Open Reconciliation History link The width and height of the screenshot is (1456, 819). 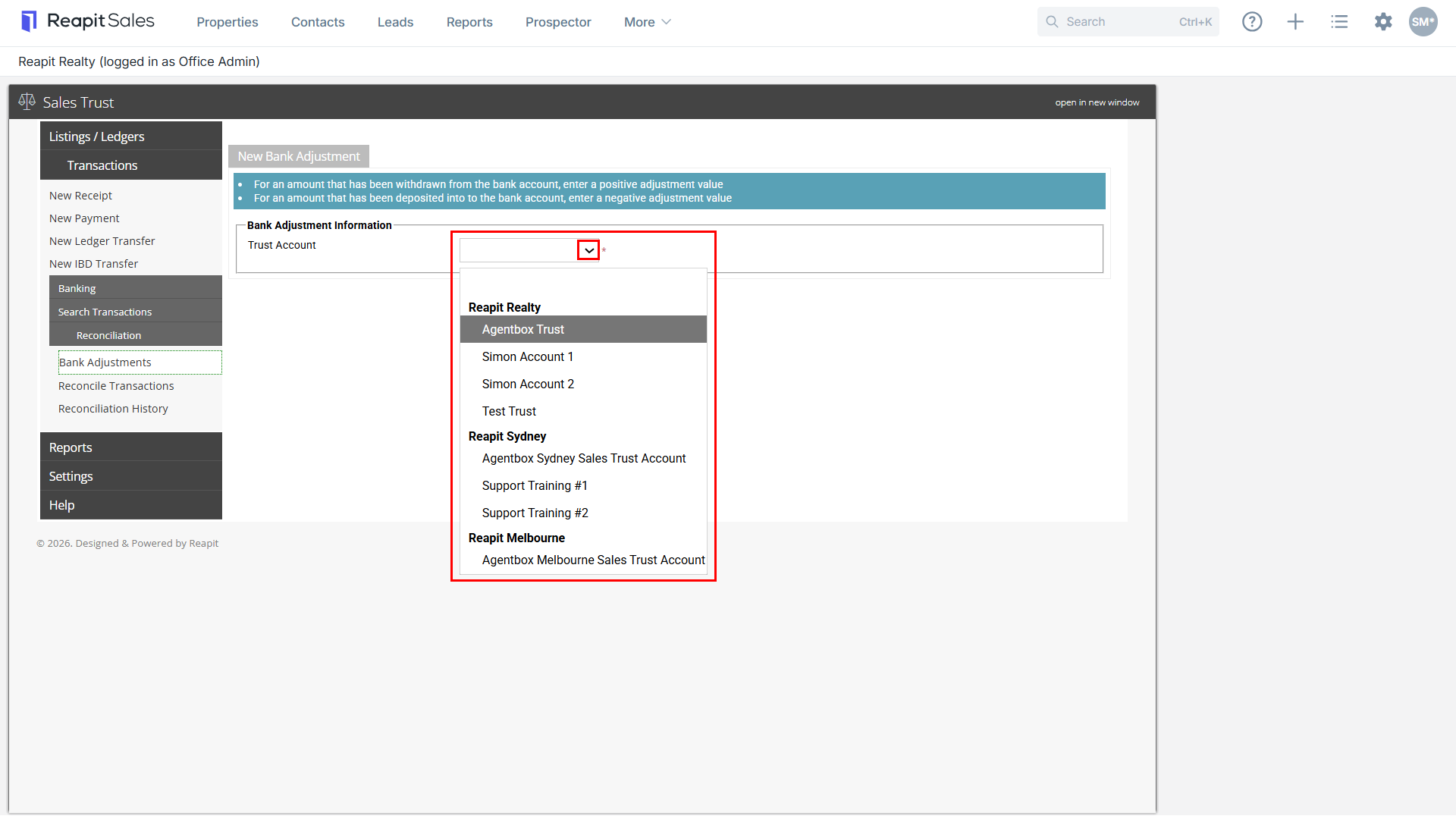(113, 409)
